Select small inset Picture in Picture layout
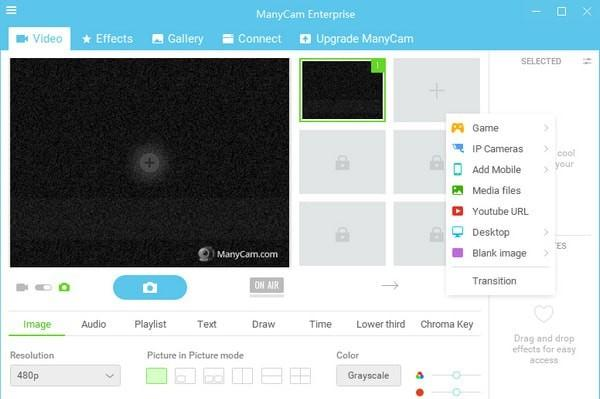This screenshot has height=399, width=600. tap(185, 376)
